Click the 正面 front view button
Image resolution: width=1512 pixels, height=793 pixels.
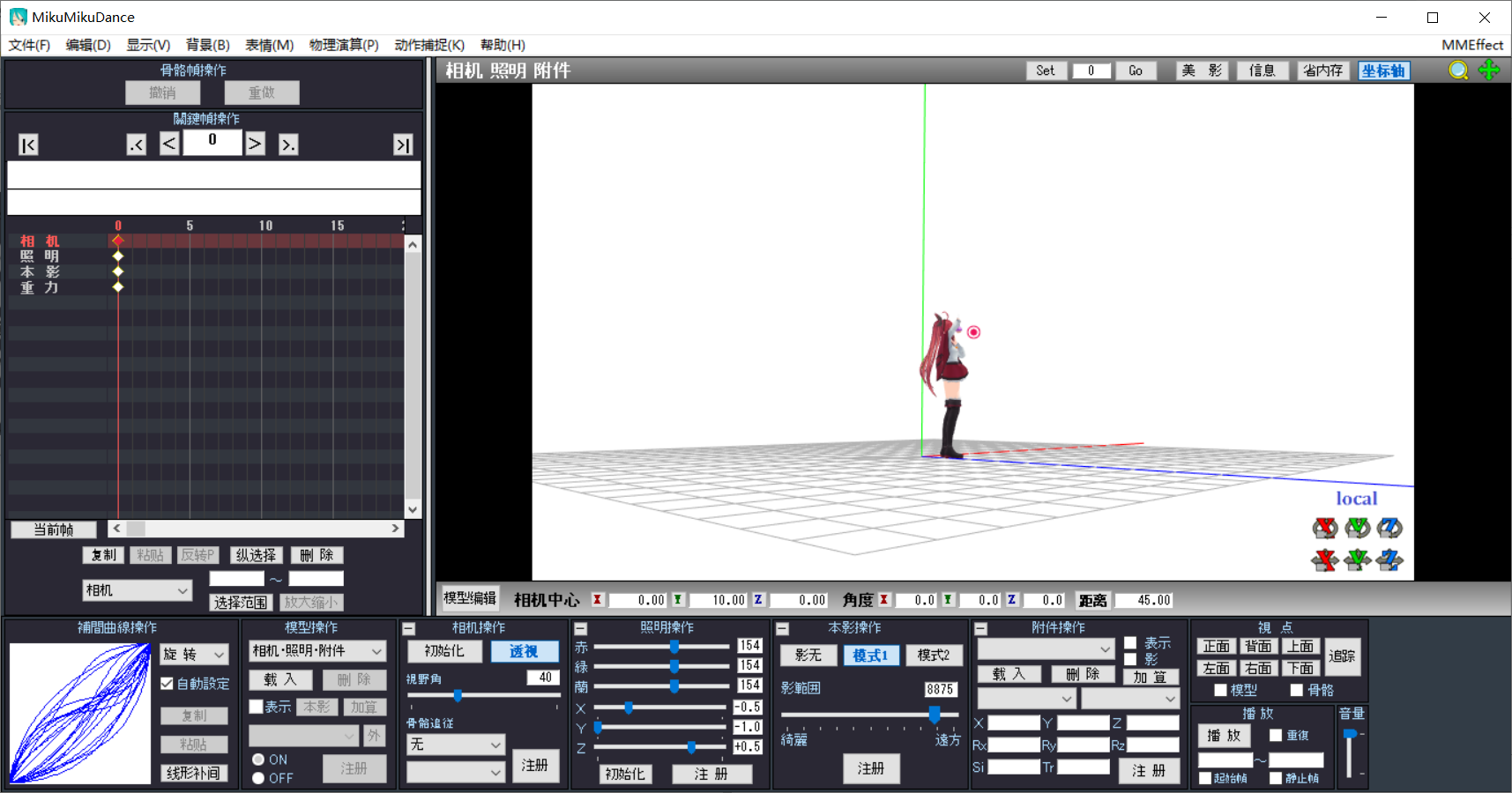[1217, 647]
